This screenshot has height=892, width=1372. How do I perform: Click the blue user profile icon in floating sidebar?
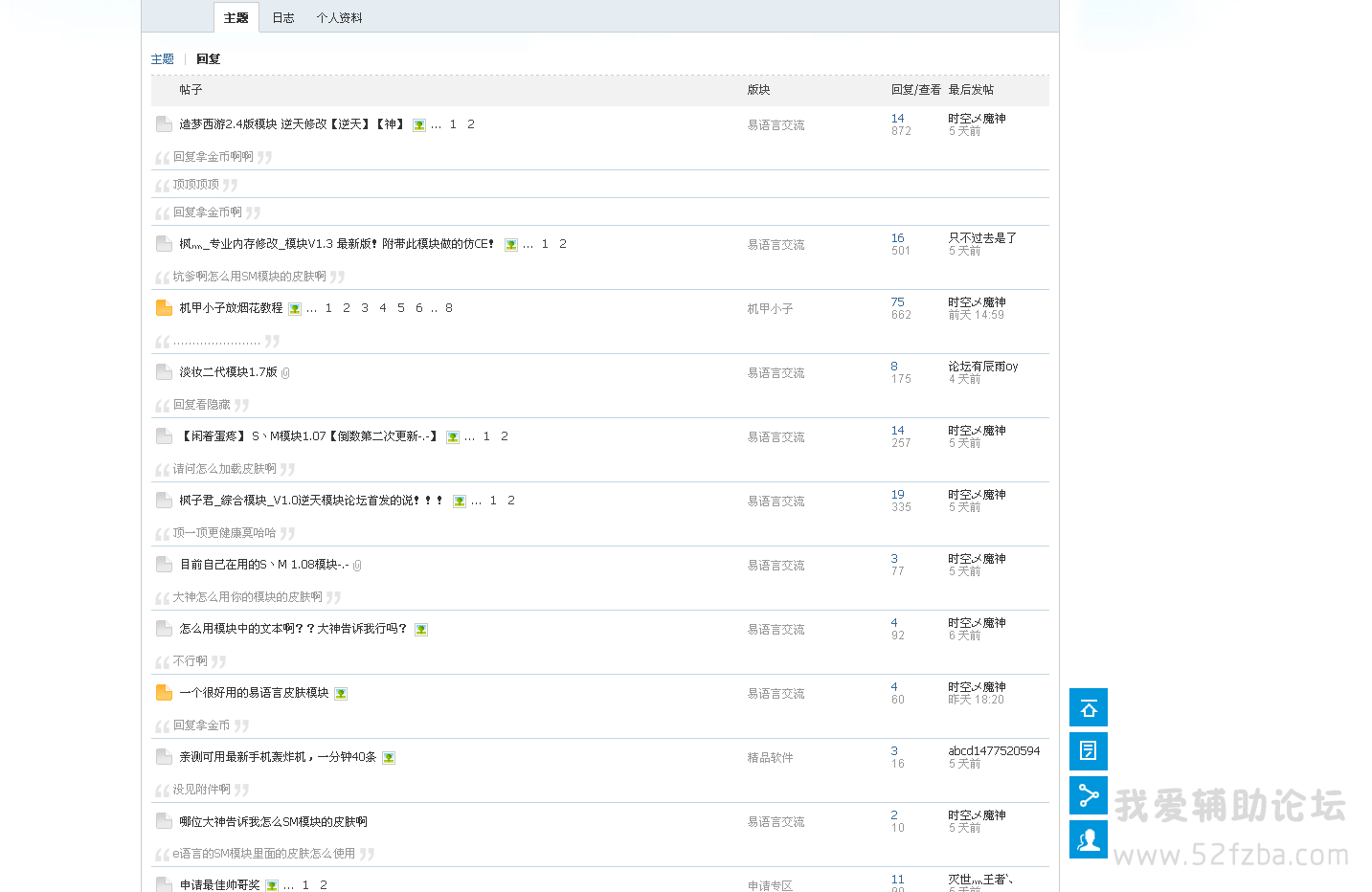tap(1089, 839)
